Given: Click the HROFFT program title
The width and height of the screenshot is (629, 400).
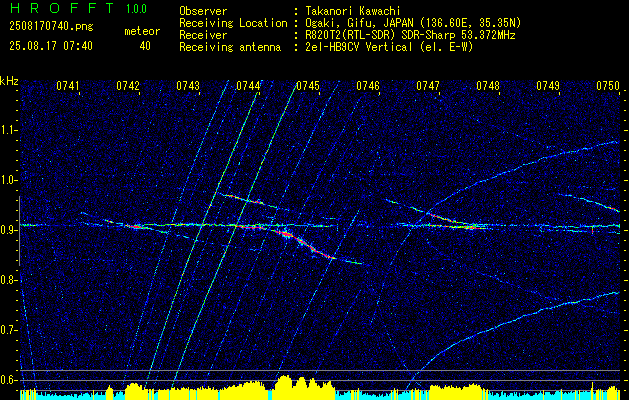Looking at the screenshot, I should [x=62, y=8].
